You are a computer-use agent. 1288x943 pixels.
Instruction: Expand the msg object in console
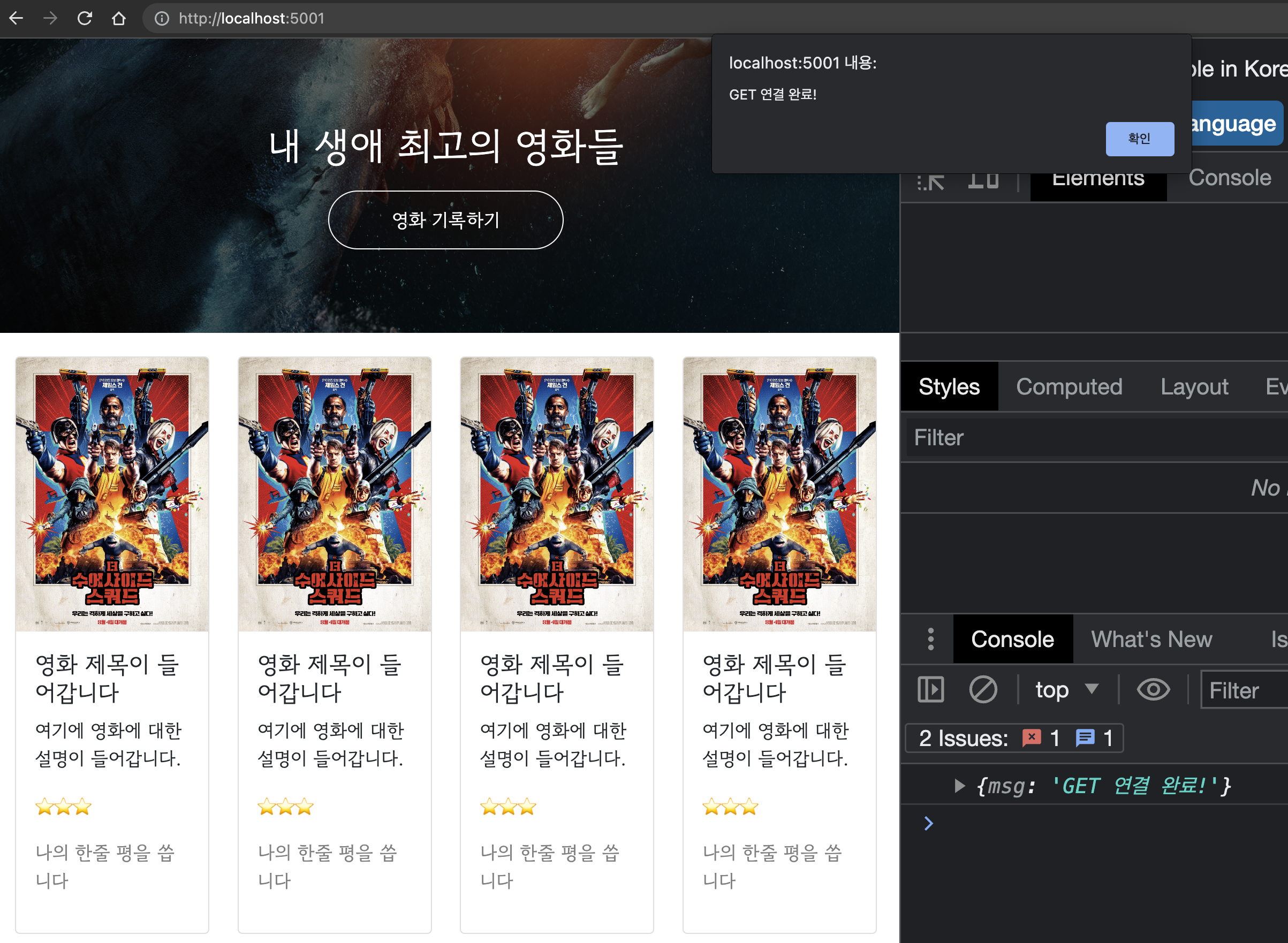pyautogui.click(x=959, y=786)
